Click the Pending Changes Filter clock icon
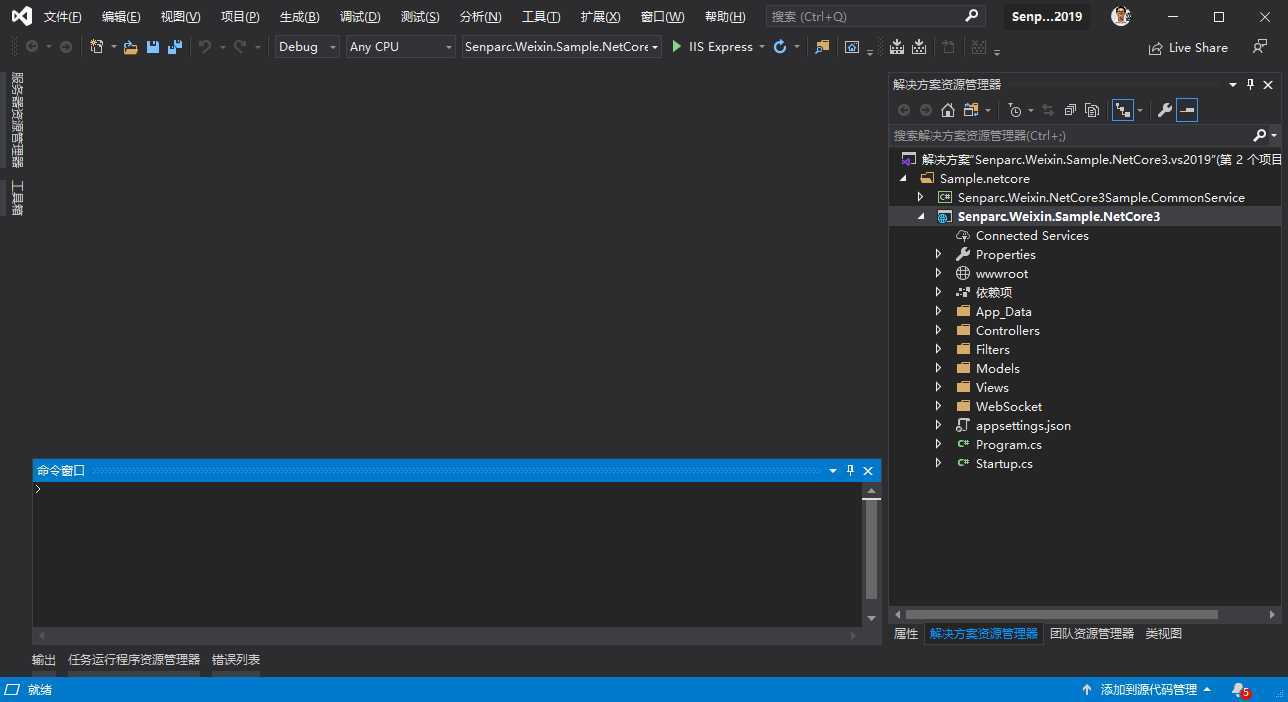This screenshot has height=702, width=1288. pyautogui.click(x=1015, y=110)
